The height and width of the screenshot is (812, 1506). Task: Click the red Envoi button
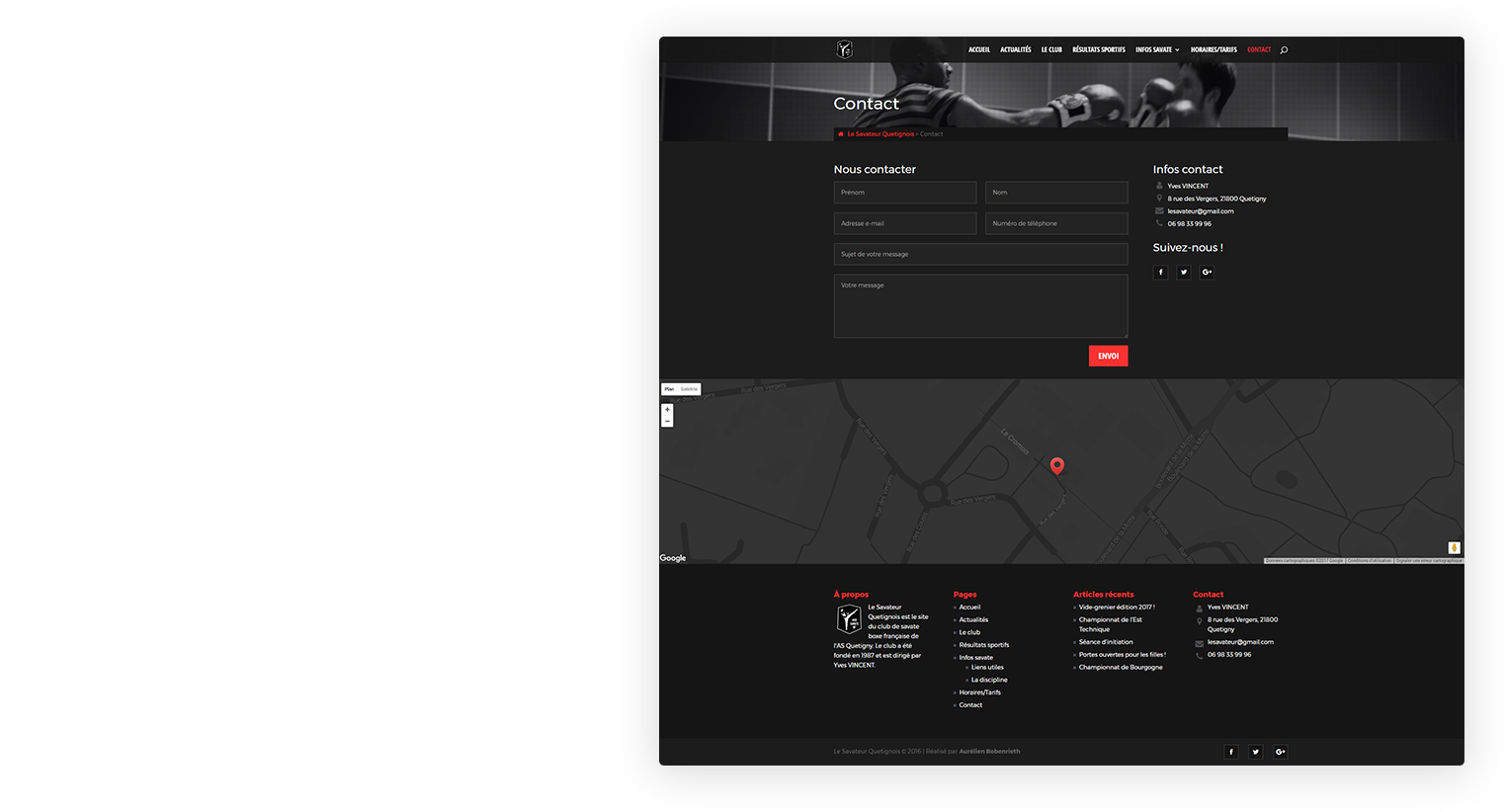1108,356
